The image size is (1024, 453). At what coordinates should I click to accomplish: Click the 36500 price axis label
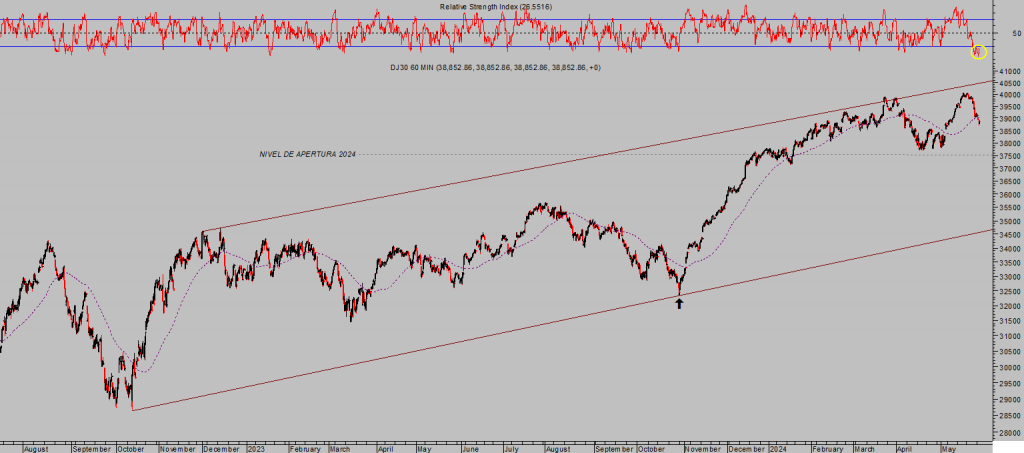pos(1010,181)
